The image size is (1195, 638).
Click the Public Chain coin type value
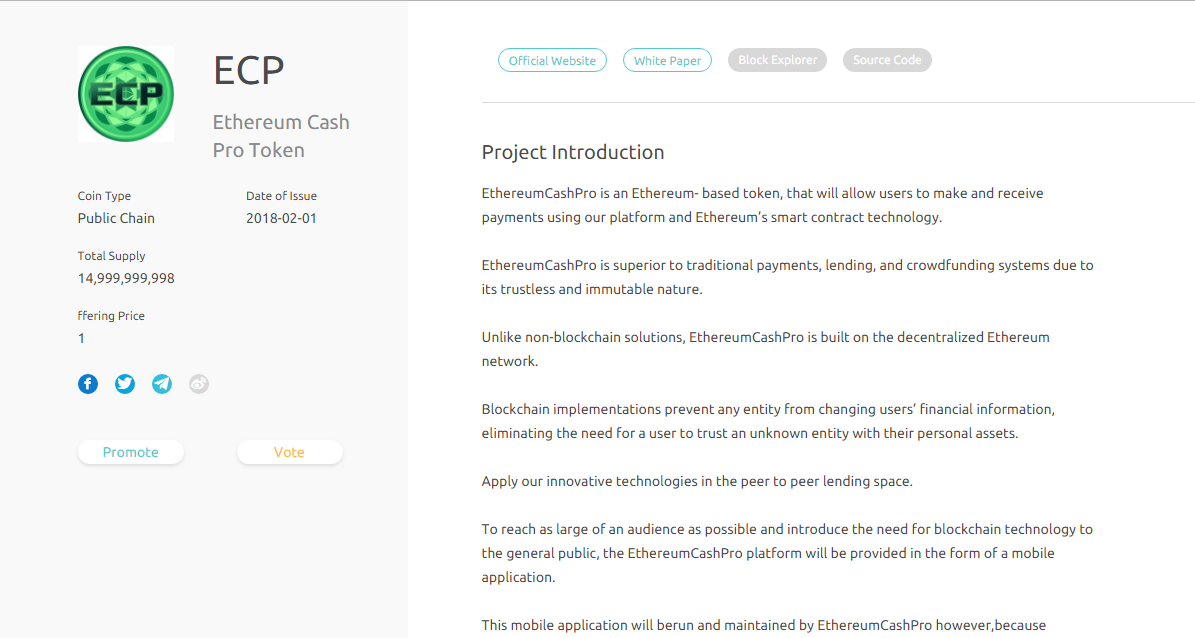point(116,218)
